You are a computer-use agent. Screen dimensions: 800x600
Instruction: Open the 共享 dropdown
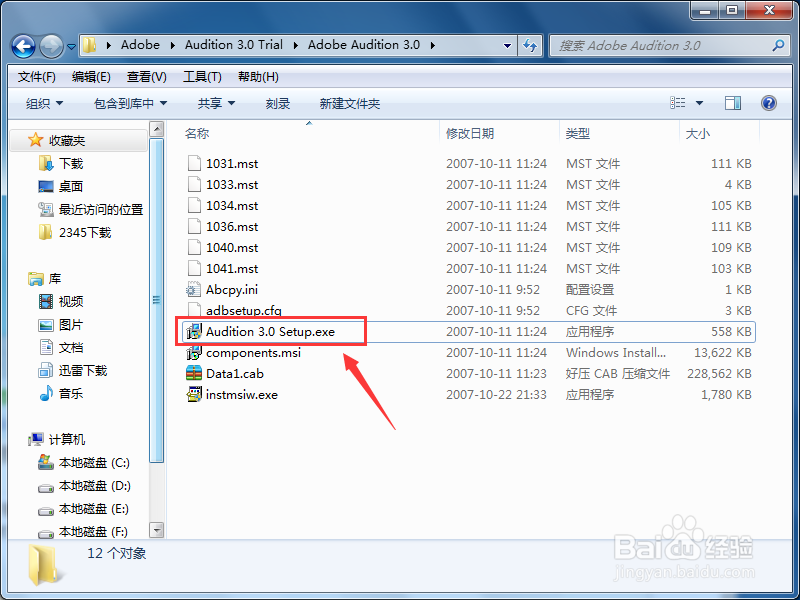pos(216,104)
